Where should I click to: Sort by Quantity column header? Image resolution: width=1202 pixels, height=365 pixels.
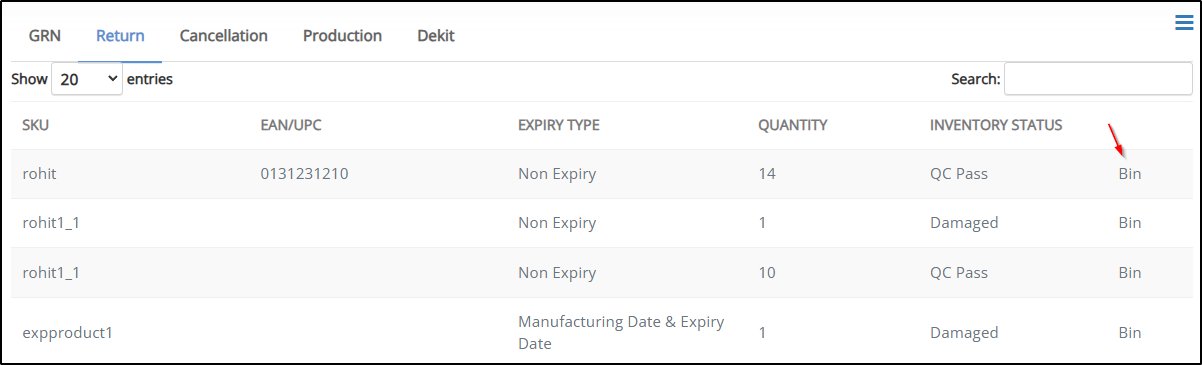(x=793, y=125)
